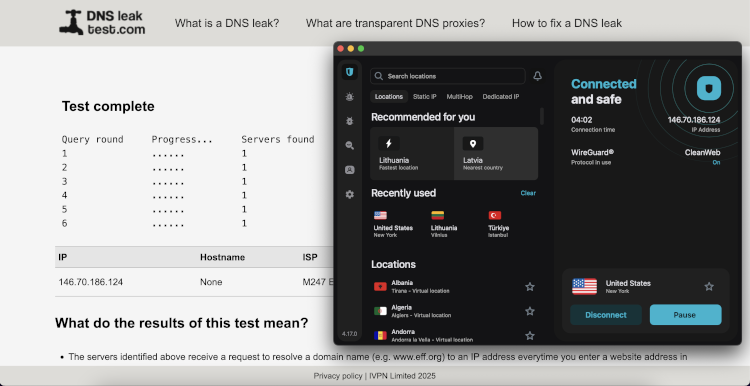Viewport: 750px width, 386px height.
Task: Open 'How to fix a DNS leak' page
Action: (x=567, y=23)
